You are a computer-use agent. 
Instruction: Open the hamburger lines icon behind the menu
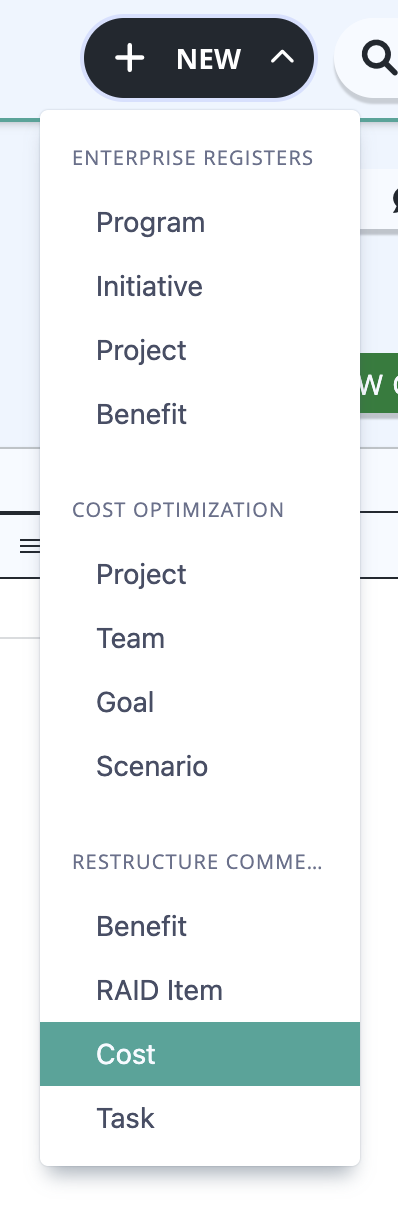pos(30,546)
